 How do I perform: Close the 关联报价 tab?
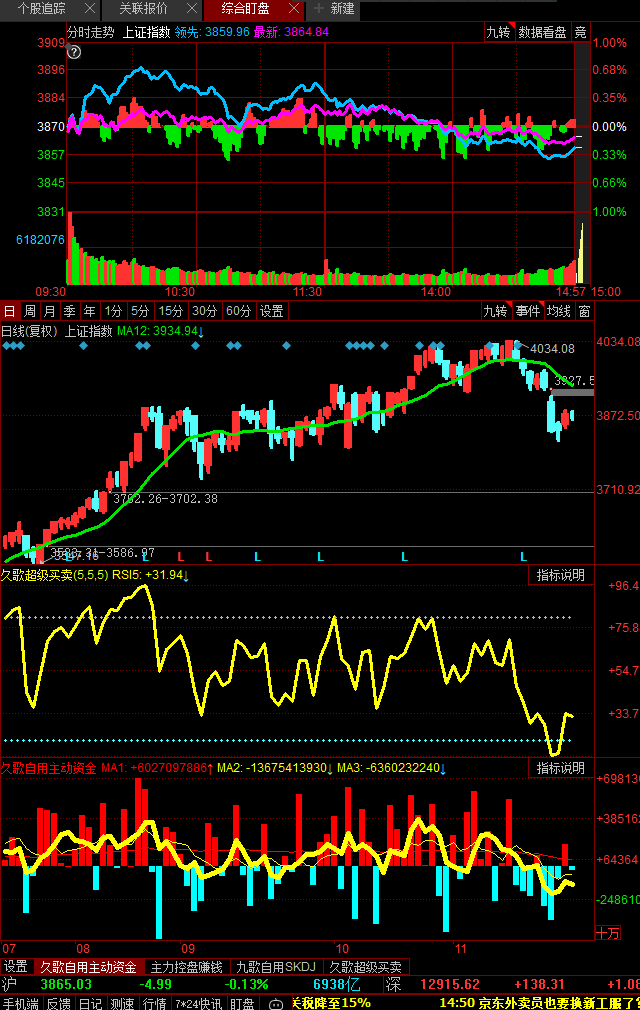pyautogui.click(x=192, y=9)
